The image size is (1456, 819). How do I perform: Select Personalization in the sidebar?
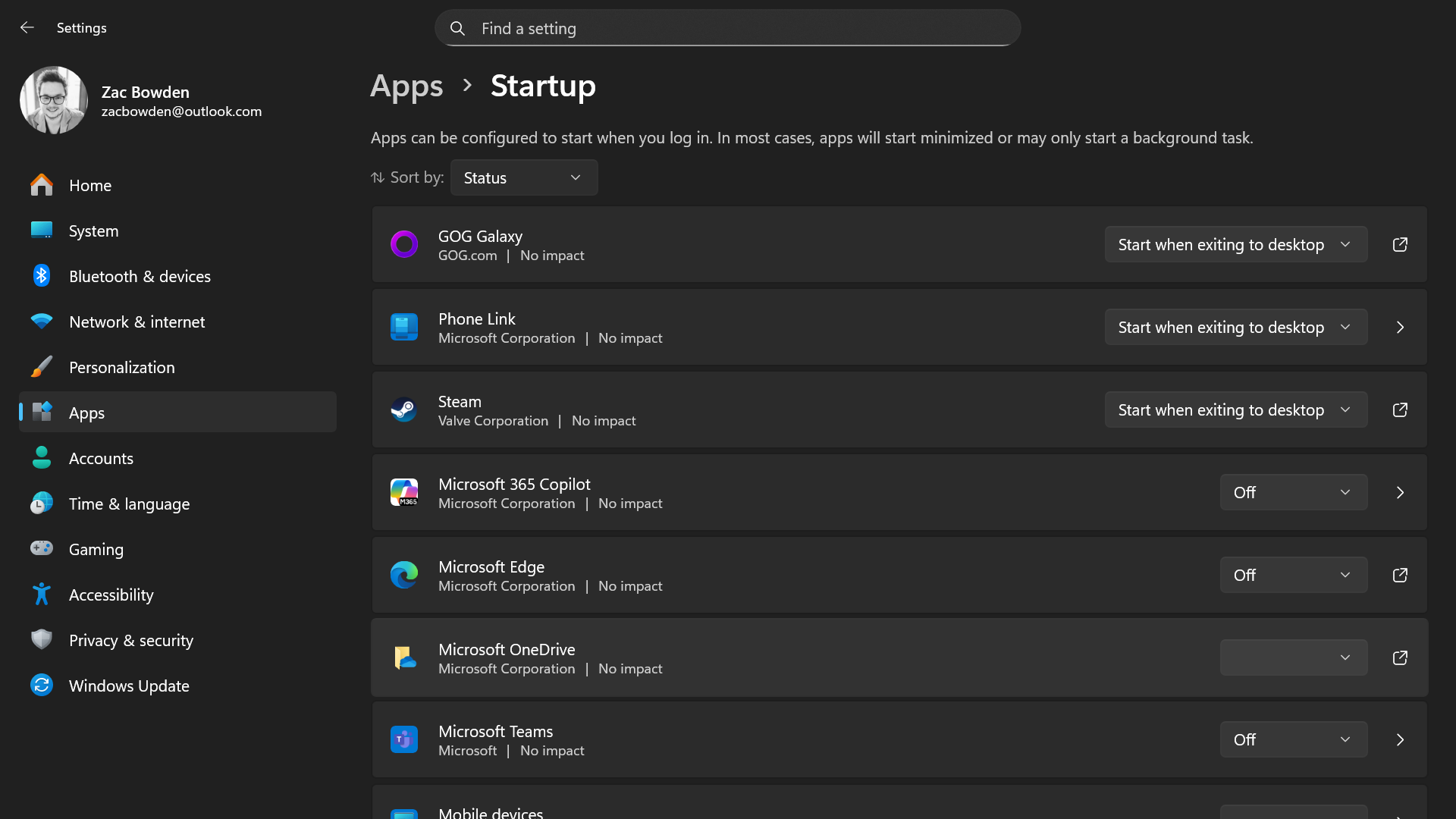pos(177,367)
